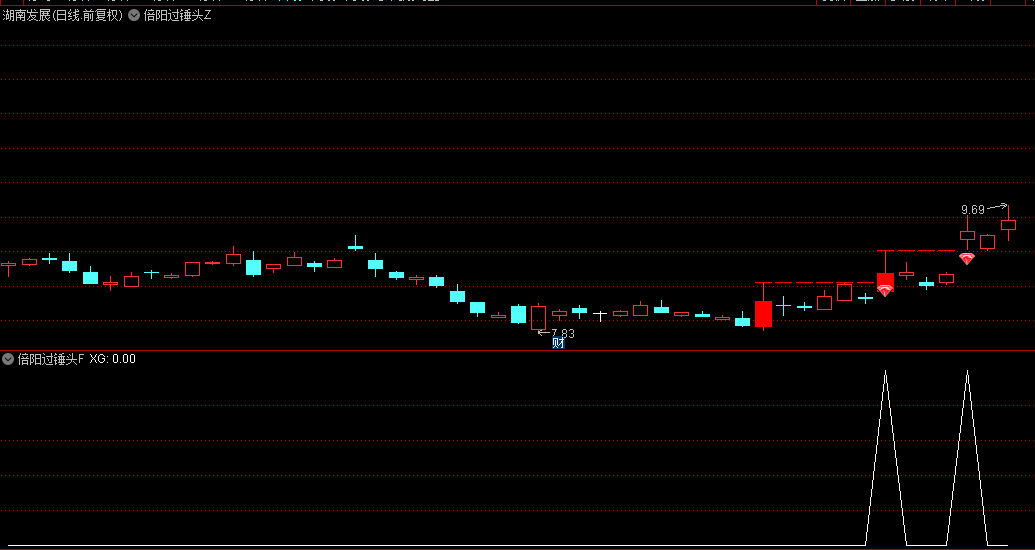
Task: Click the 7.83 low price label
Action: [x=563, y=333]
